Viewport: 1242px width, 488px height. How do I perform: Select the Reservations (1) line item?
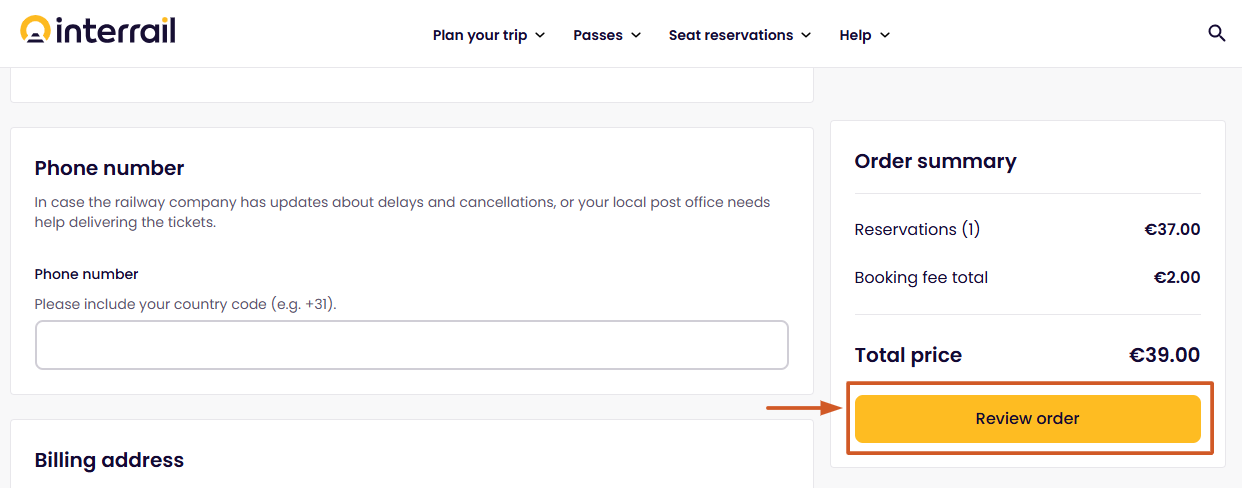[917, 229]
